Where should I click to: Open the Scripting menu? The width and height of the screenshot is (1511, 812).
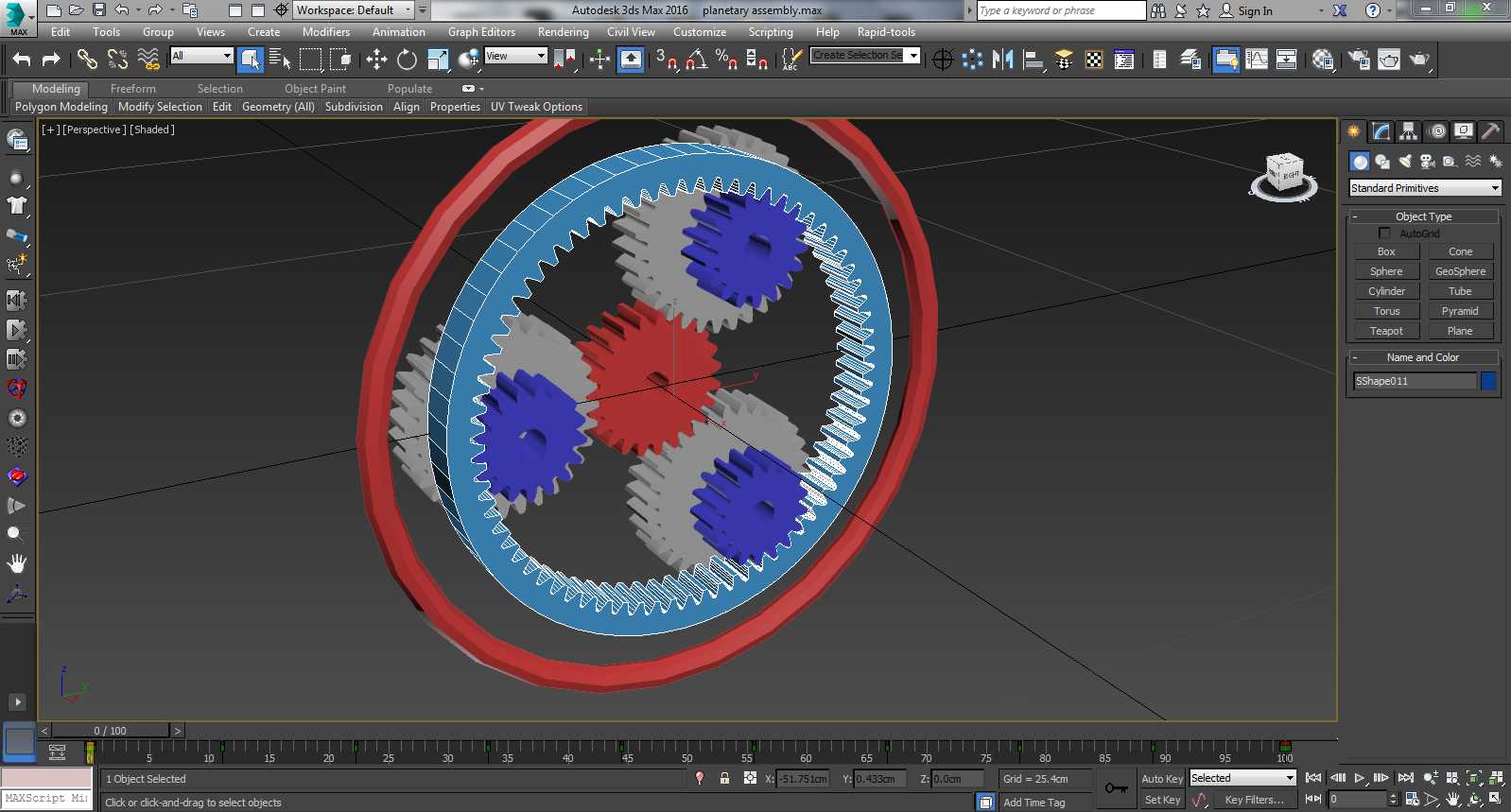[771, 32]
